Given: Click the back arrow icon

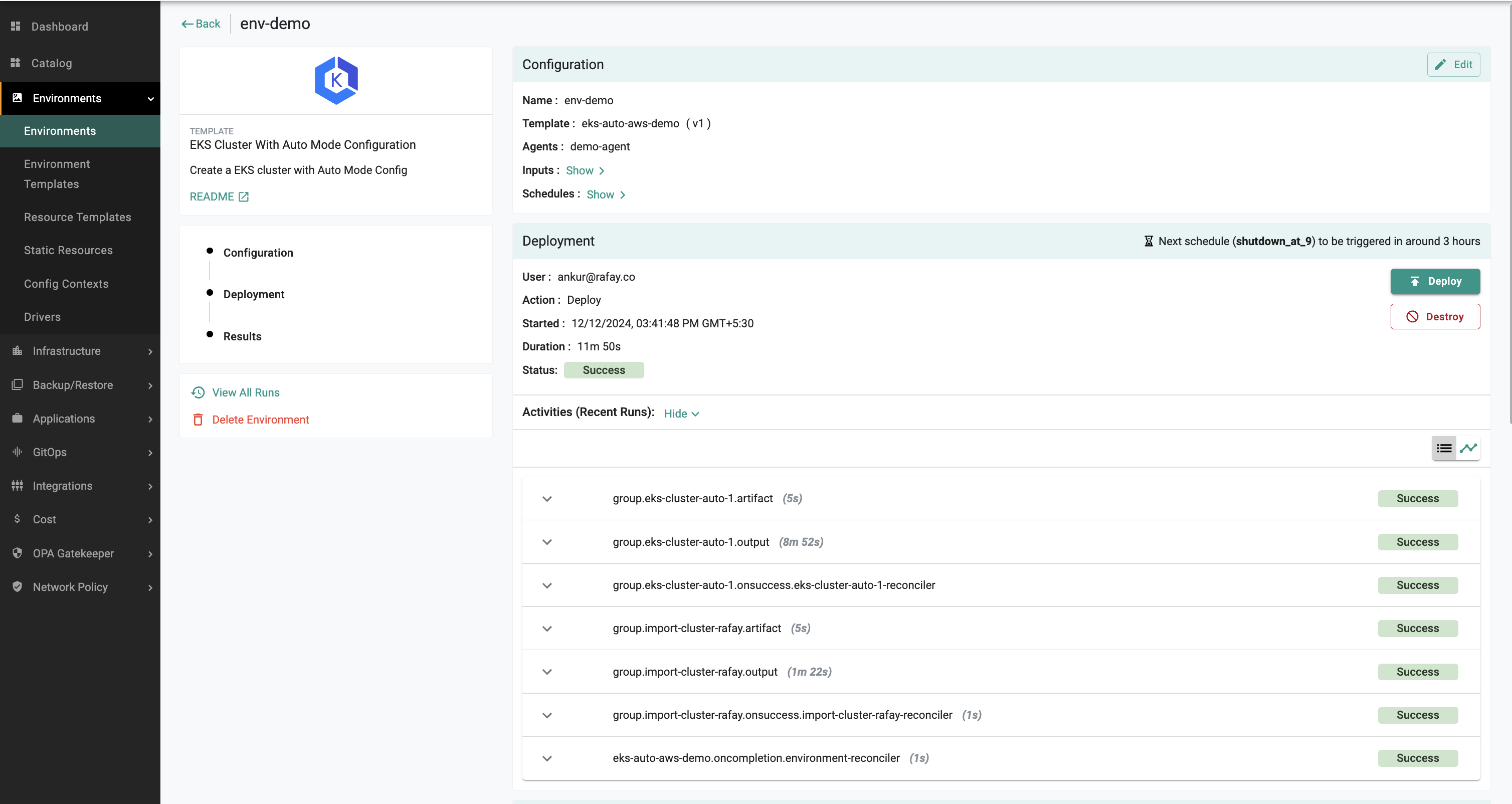Looking at the screenshot, I should [187, 24].
